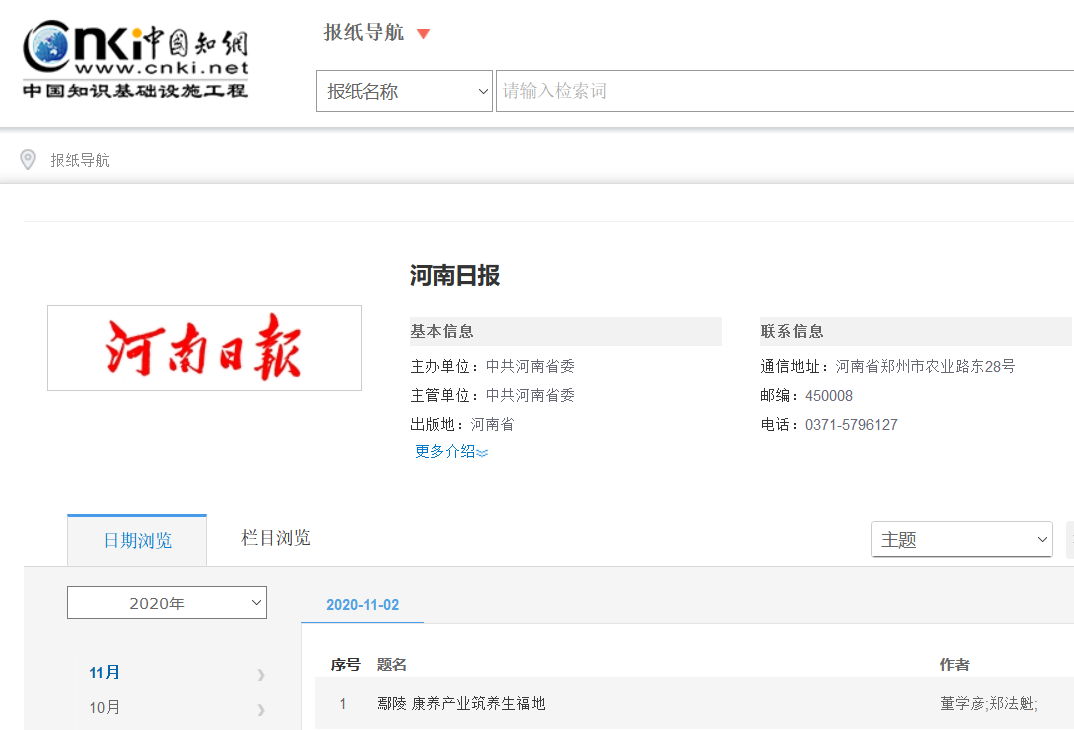Image resolution: width=1074 pixels, height=730 pixels.
Task: Open the 报纸名称 search field dropdown
Action: (x=404, y=91)
